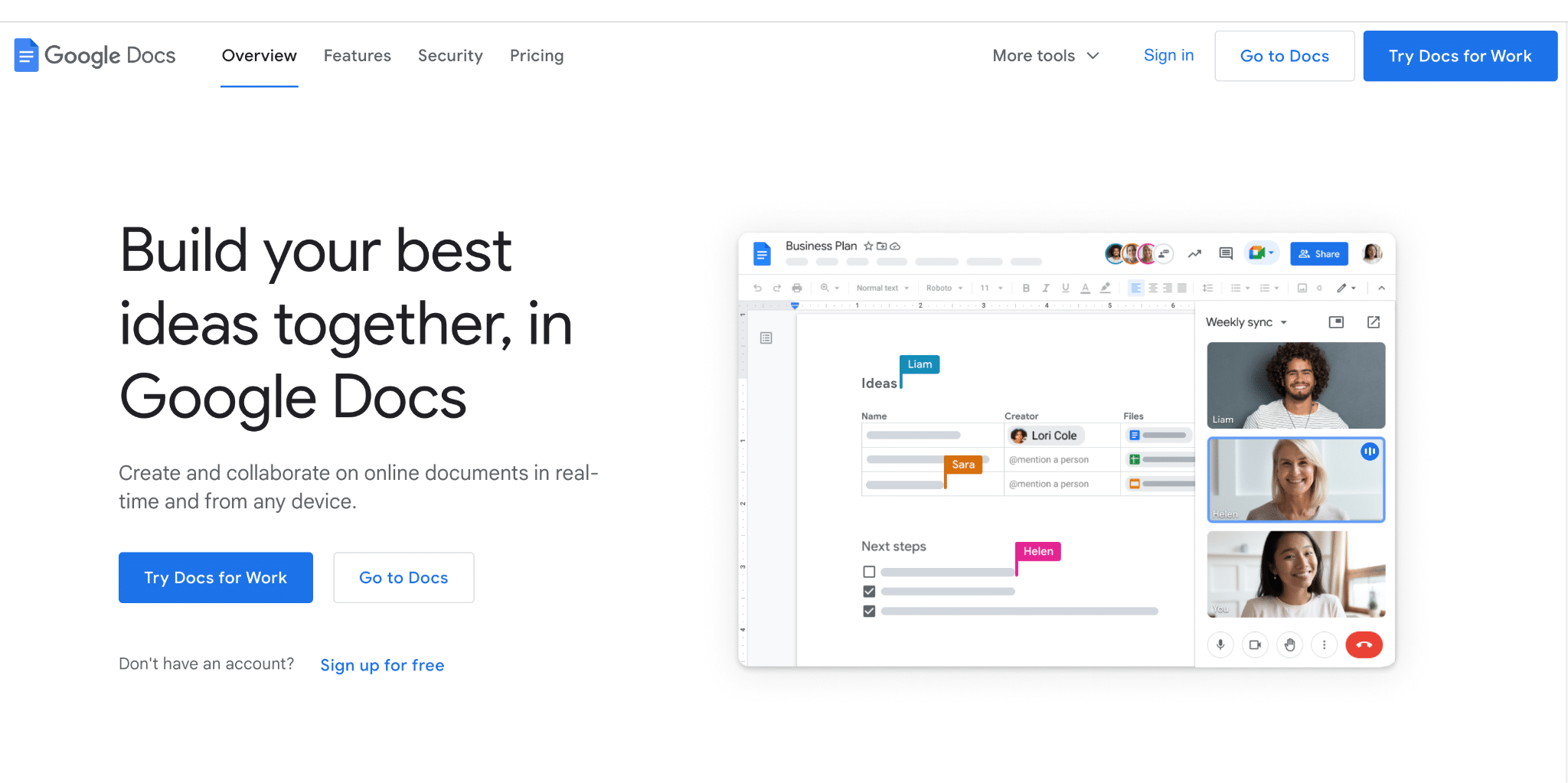Untick the checked box beside the shorter line
The width and height of the screenshot is (1568, 783).
click(x=869, y=592)
